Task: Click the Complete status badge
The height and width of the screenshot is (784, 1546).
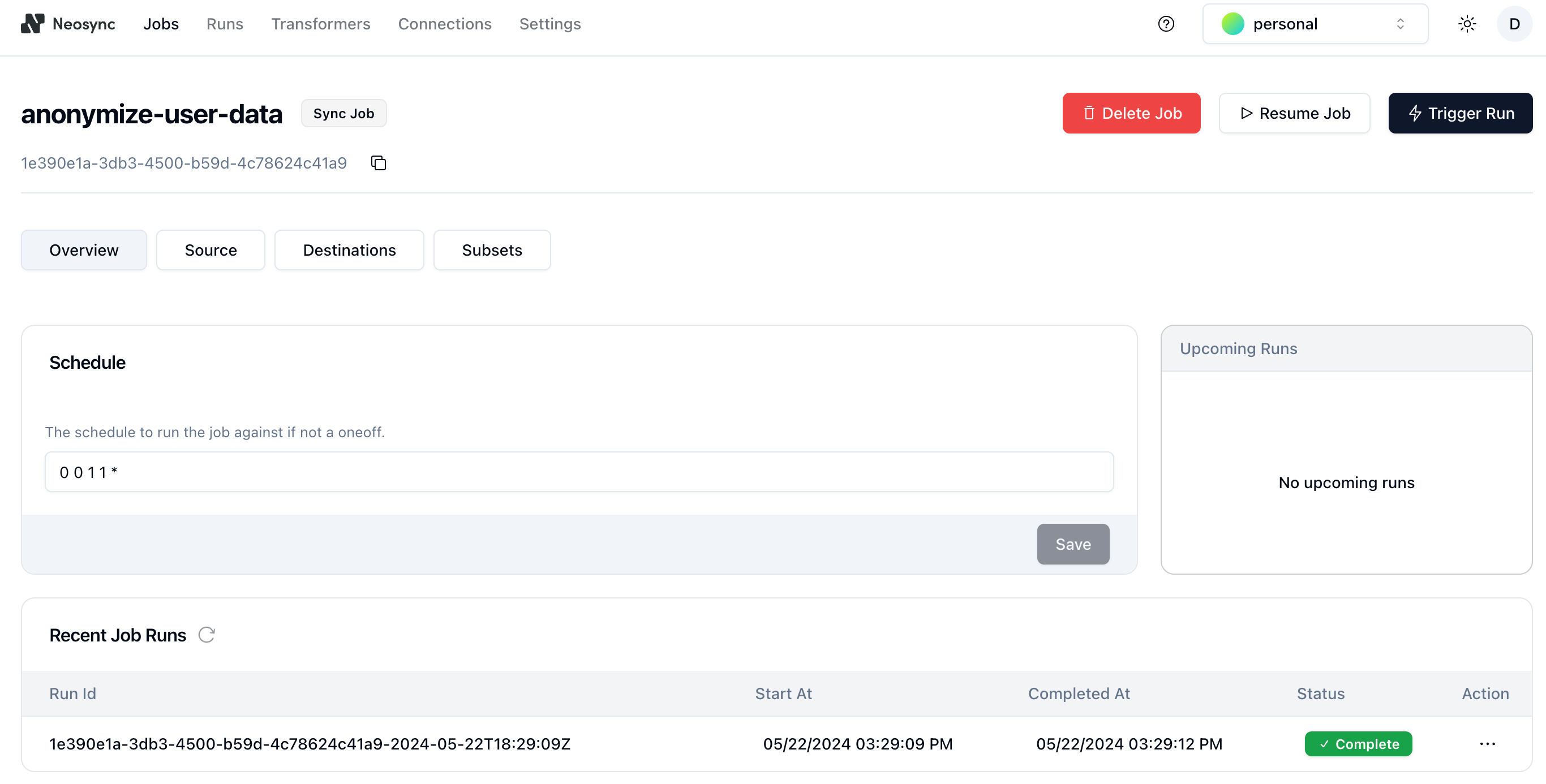Action: 1358,744
